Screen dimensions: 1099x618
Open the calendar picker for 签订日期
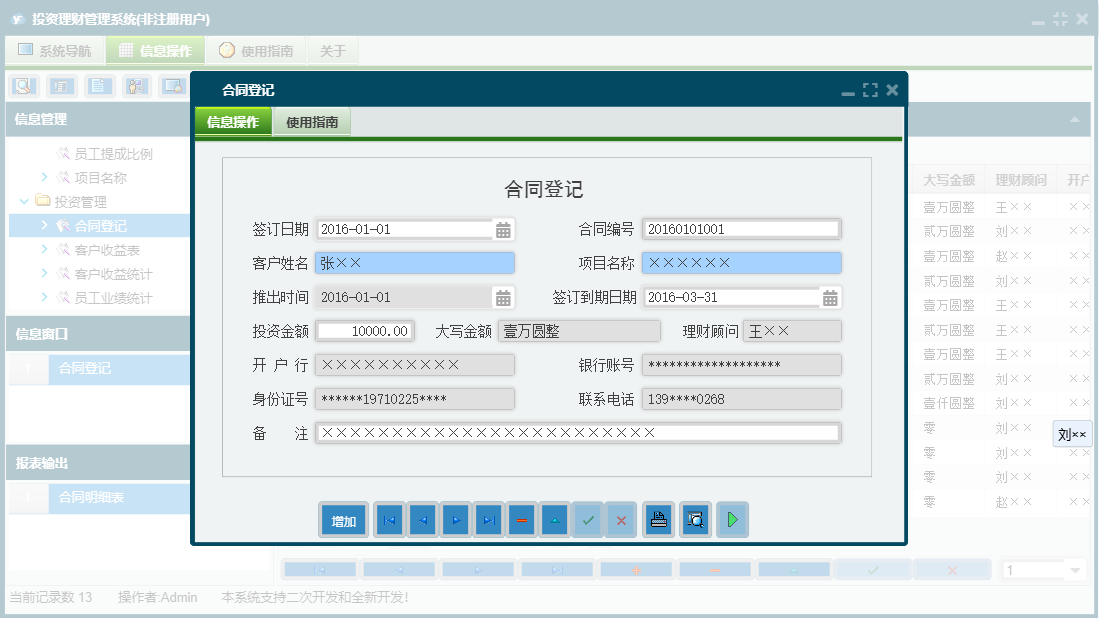503,229
